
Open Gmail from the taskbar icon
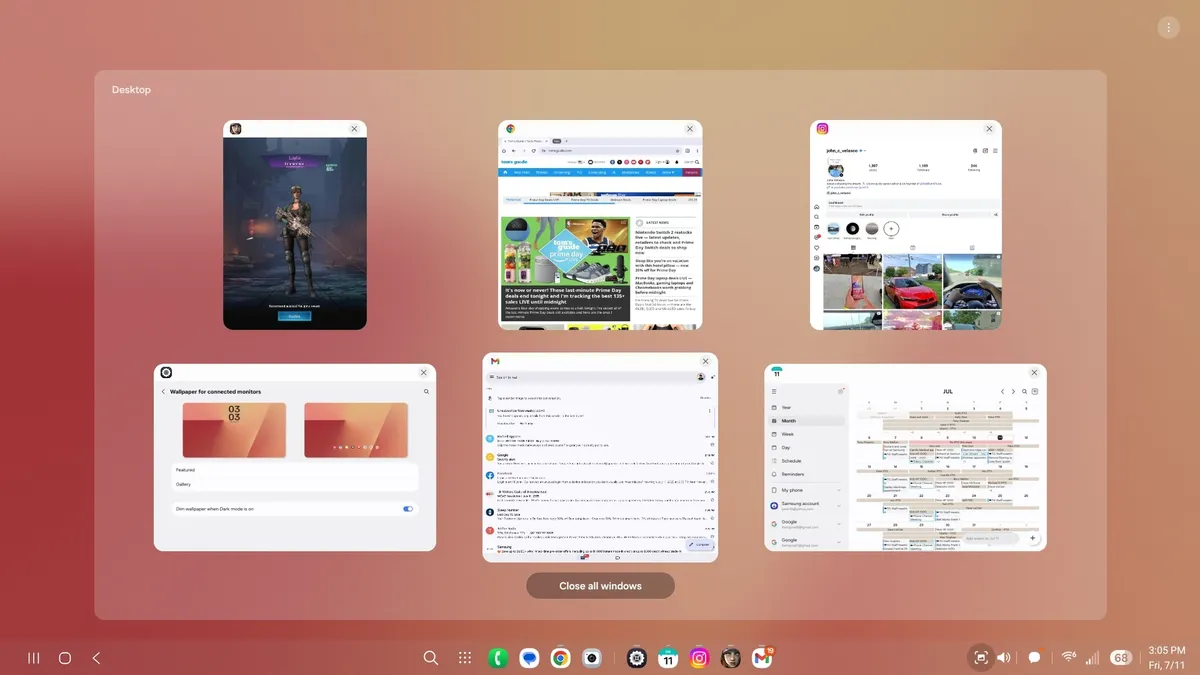tap(762, 658)
